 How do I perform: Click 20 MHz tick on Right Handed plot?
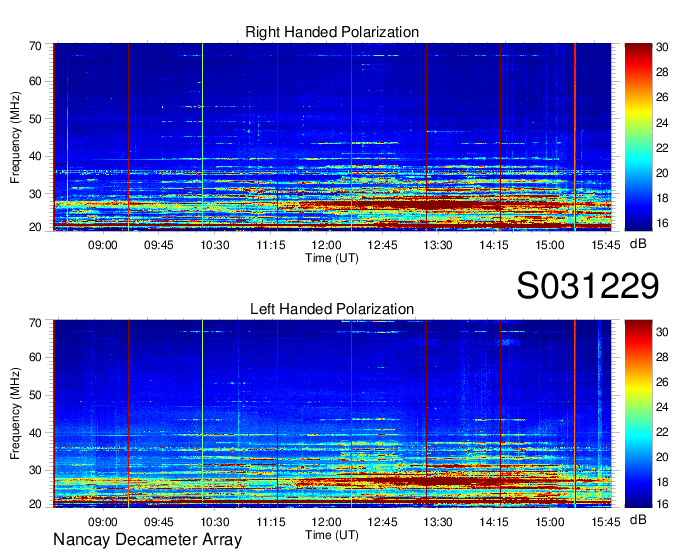pyautogui.click(x=35, y=227)
